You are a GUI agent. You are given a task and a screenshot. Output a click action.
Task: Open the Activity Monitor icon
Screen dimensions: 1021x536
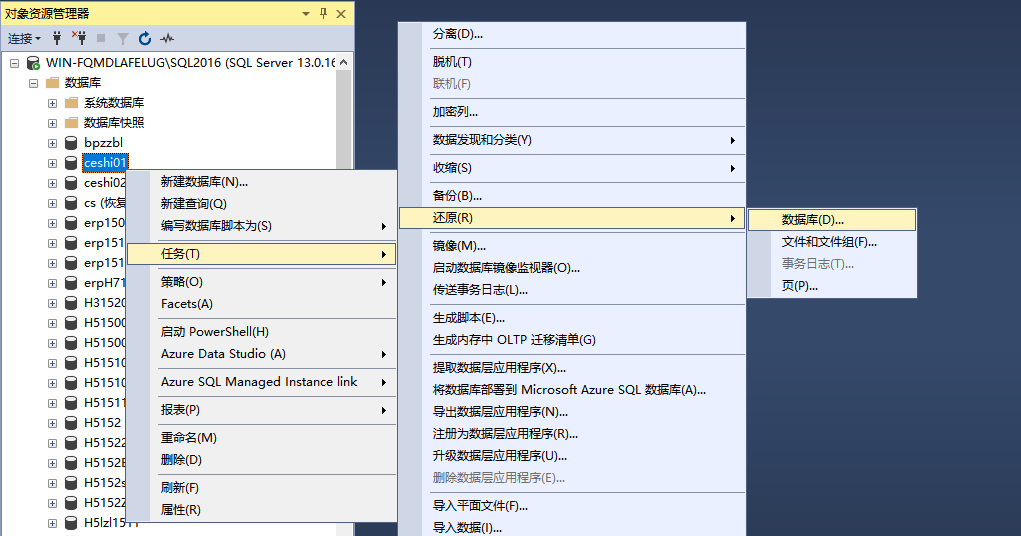[x=166, y=38]
